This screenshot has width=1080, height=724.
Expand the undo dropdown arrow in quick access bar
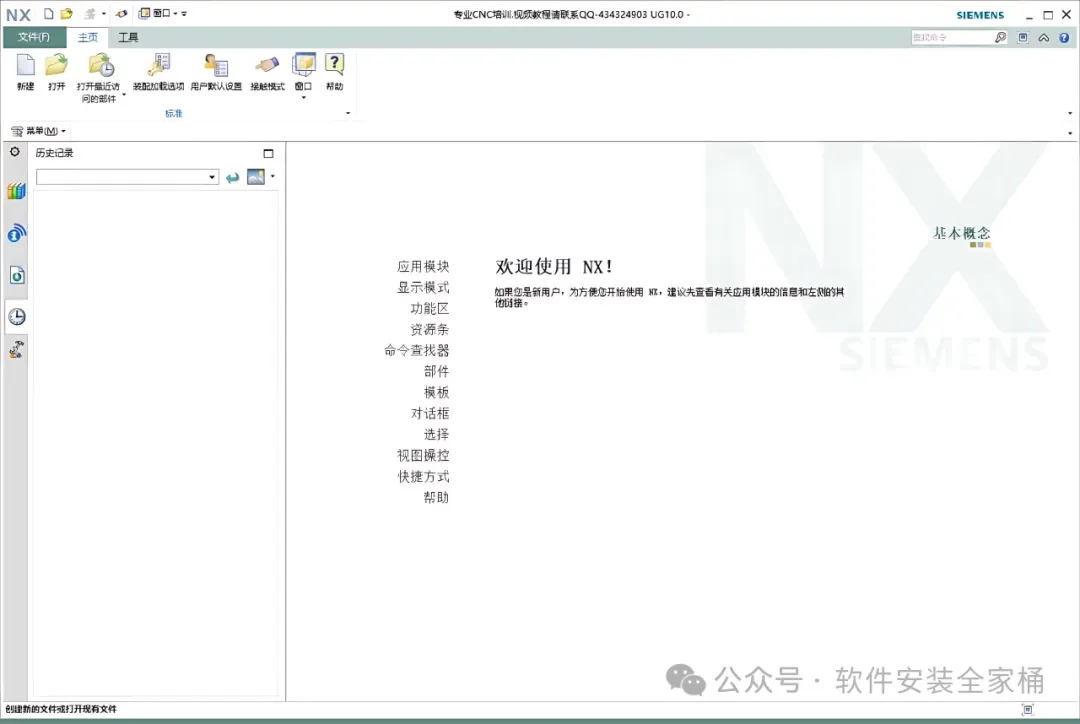pos(104,14)
